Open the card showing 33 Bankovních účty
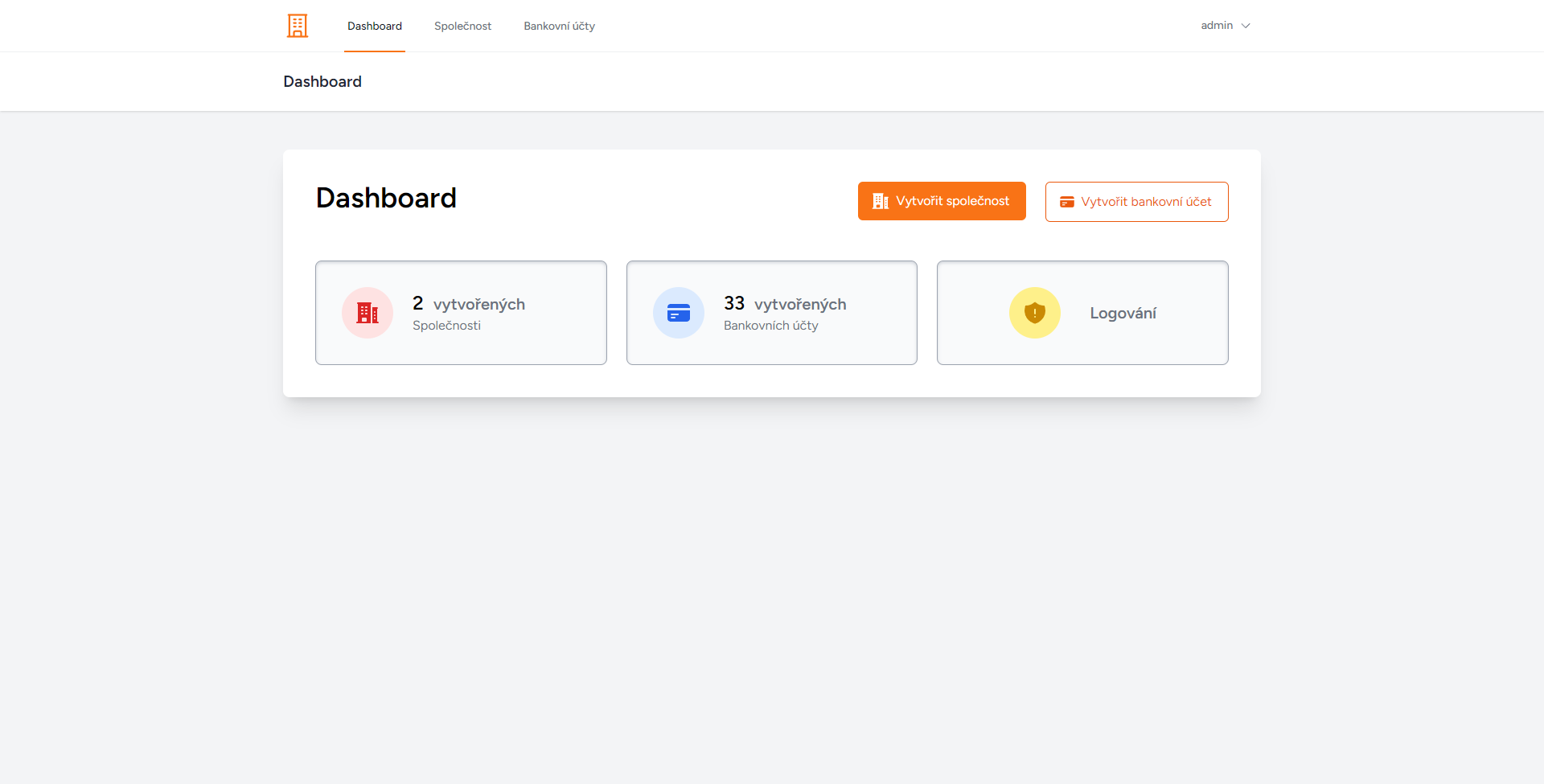 coord(771,312)
